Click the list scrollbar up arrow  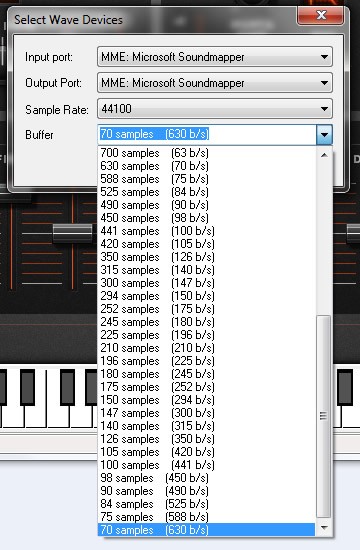(x=324, y=155)
